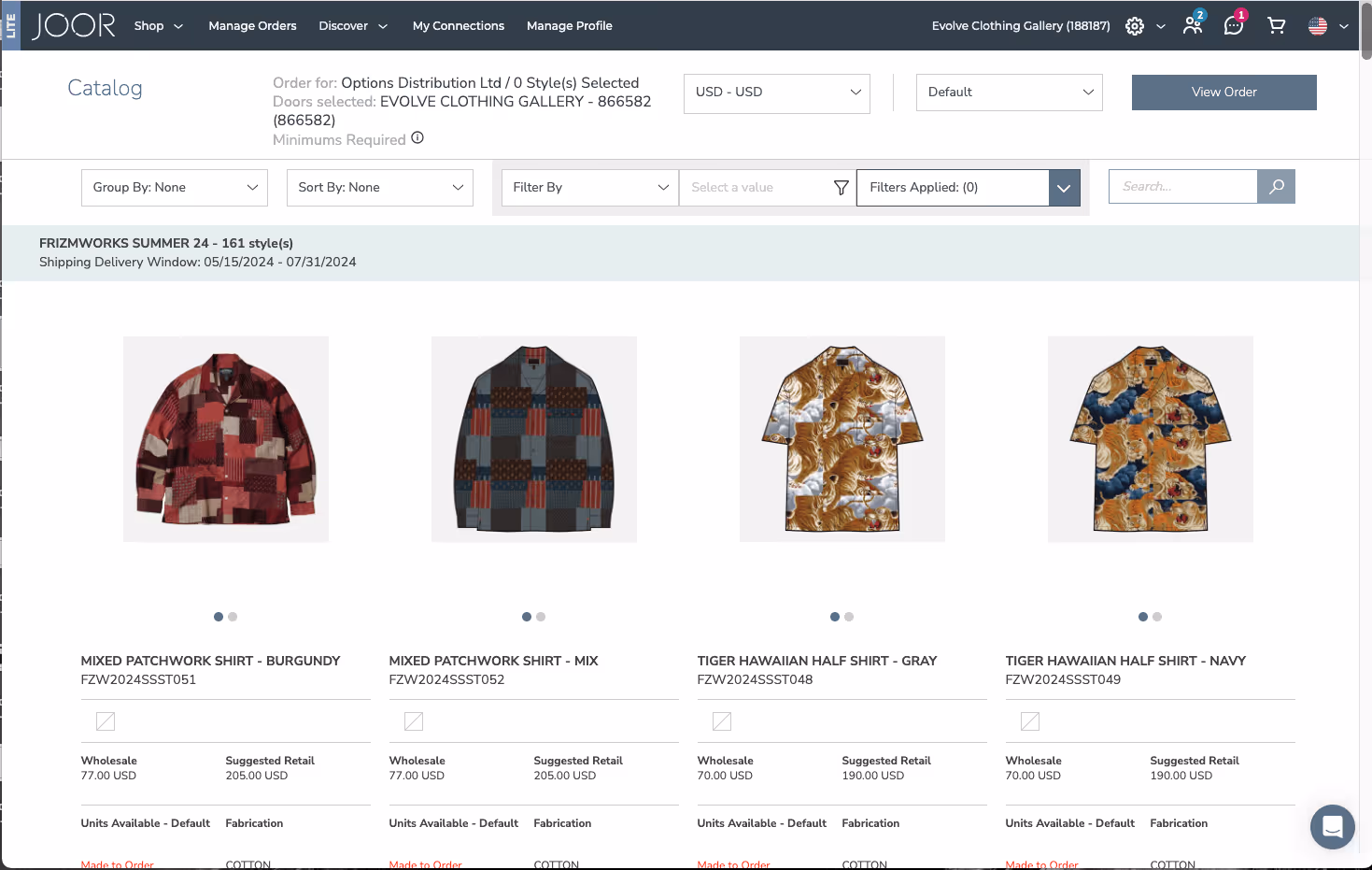Expand the settings gear chevron
Image resolution: width=1372 pixels, height=870 pixels.
1161,26
